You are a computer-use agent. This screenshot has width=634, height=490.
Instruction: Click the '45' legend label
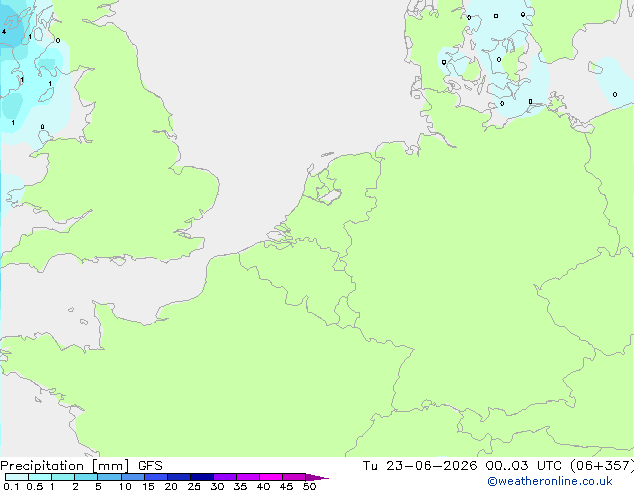tap(286, 486)
